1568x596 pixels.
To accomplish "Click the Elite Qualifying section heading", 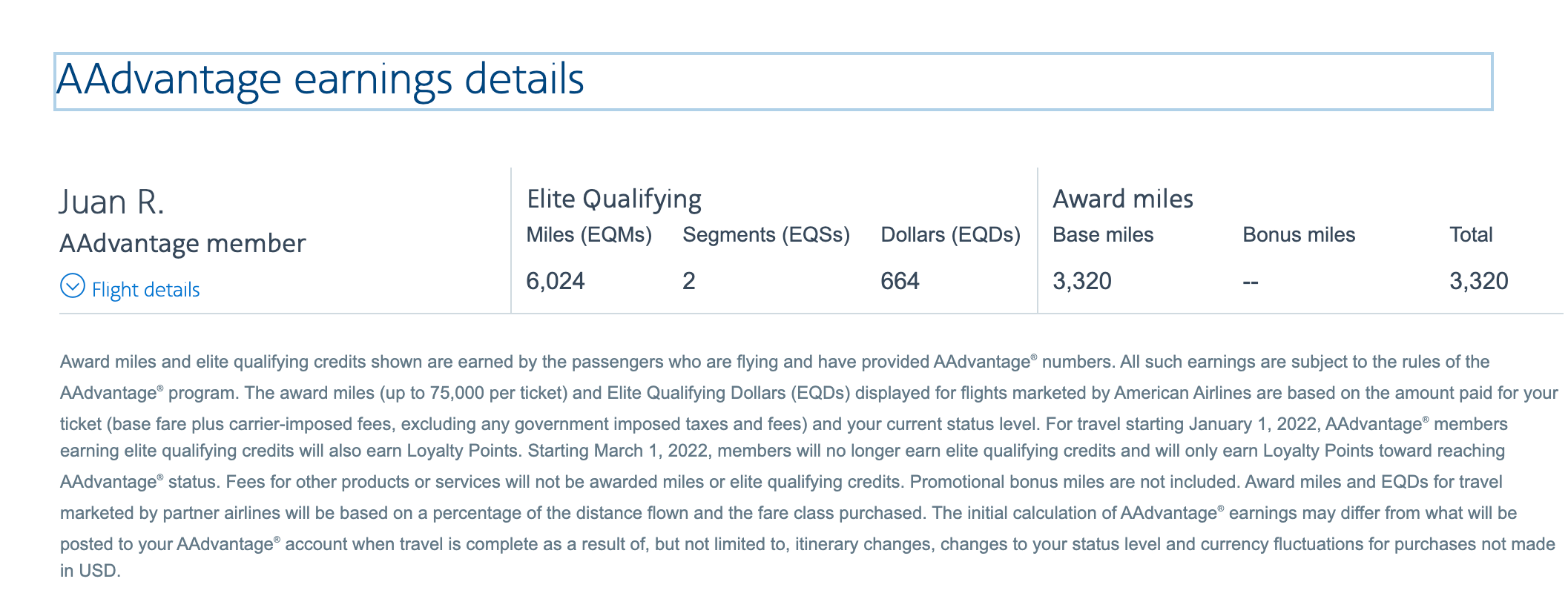I will point(613,199).
